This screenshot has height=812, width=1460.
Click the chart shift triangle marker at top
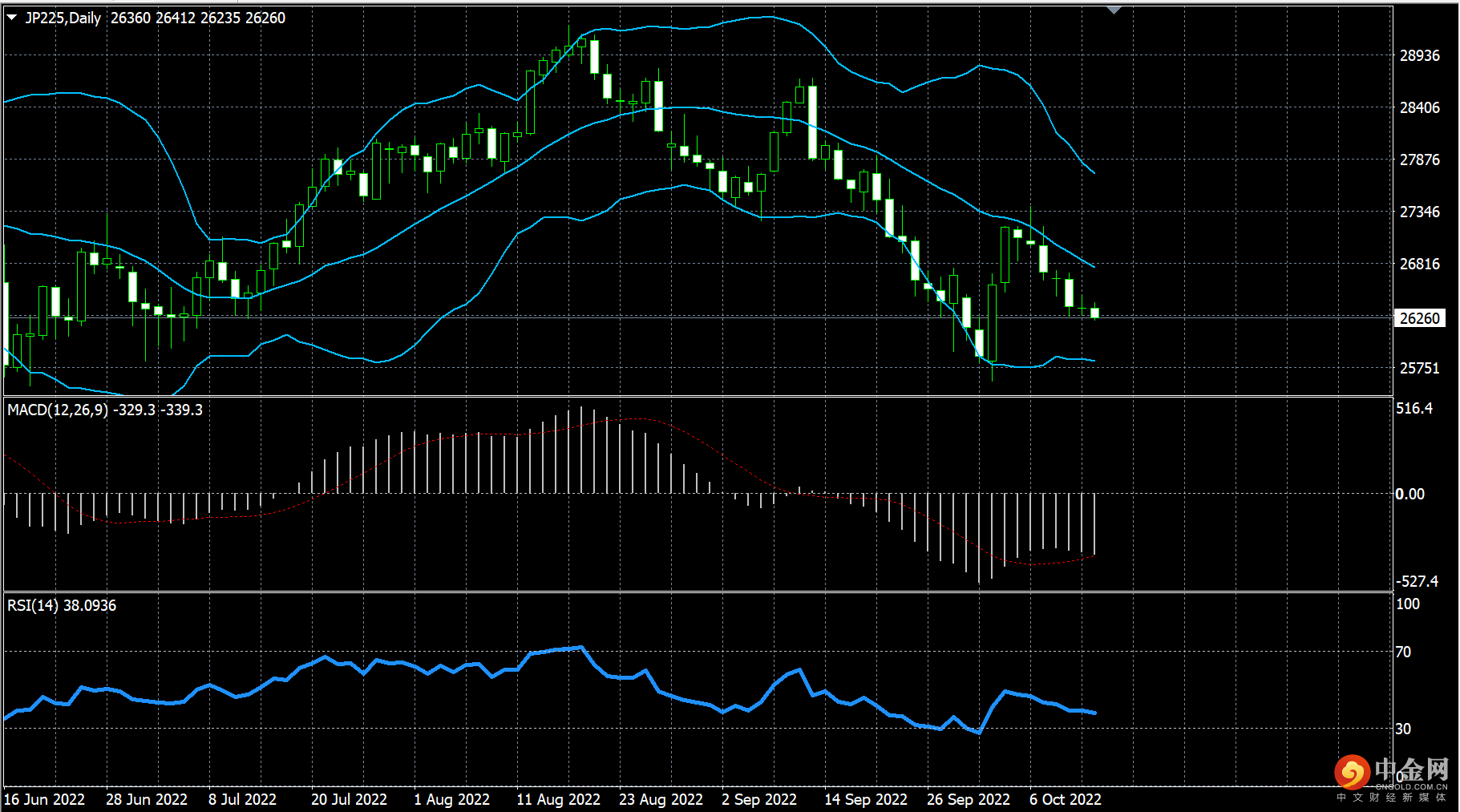coord(1114,10)
